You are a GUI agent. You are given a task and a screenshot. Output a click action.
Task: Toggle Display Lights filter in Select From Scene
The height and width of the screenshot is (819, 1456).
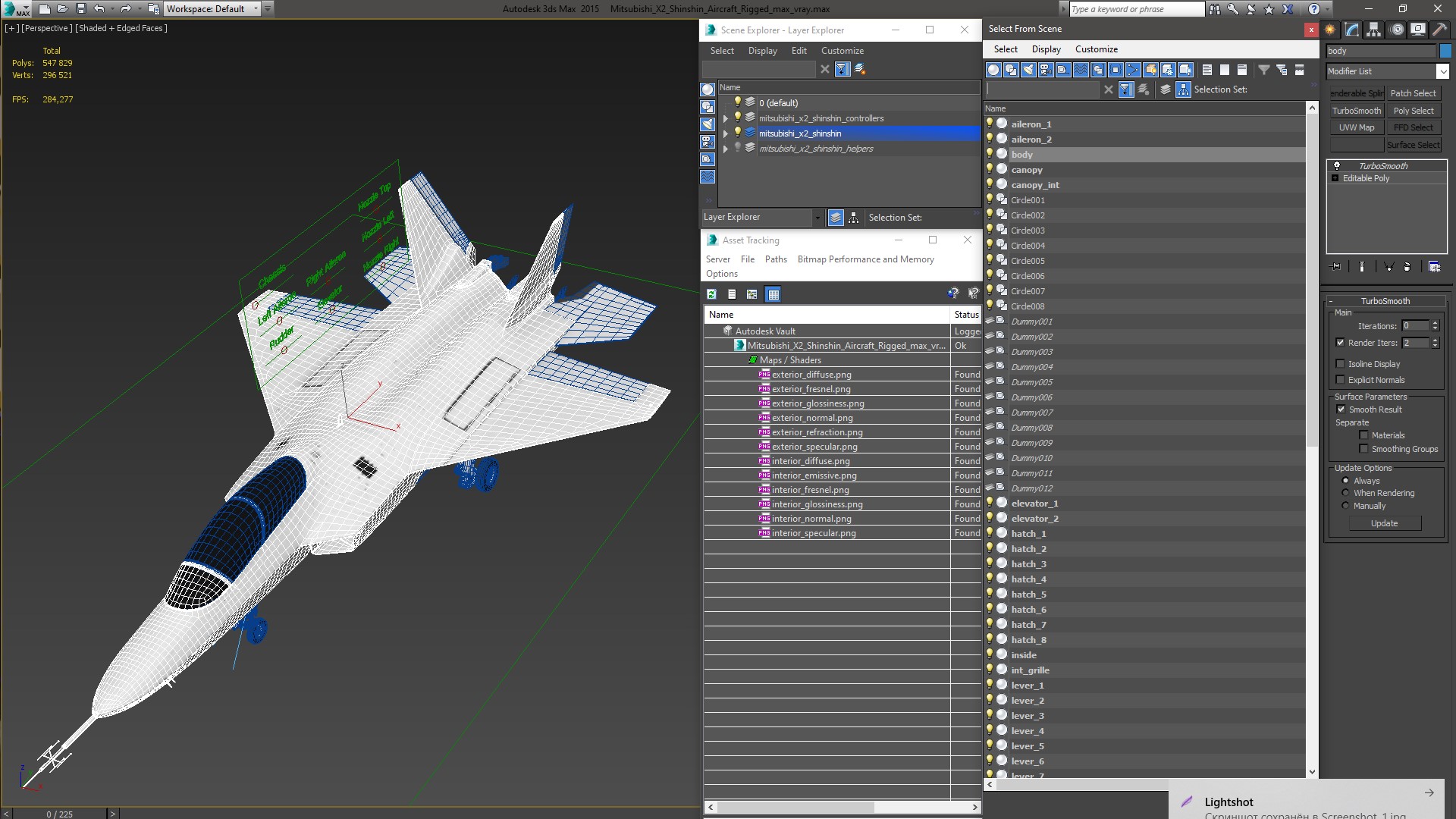click(1028, 70)
